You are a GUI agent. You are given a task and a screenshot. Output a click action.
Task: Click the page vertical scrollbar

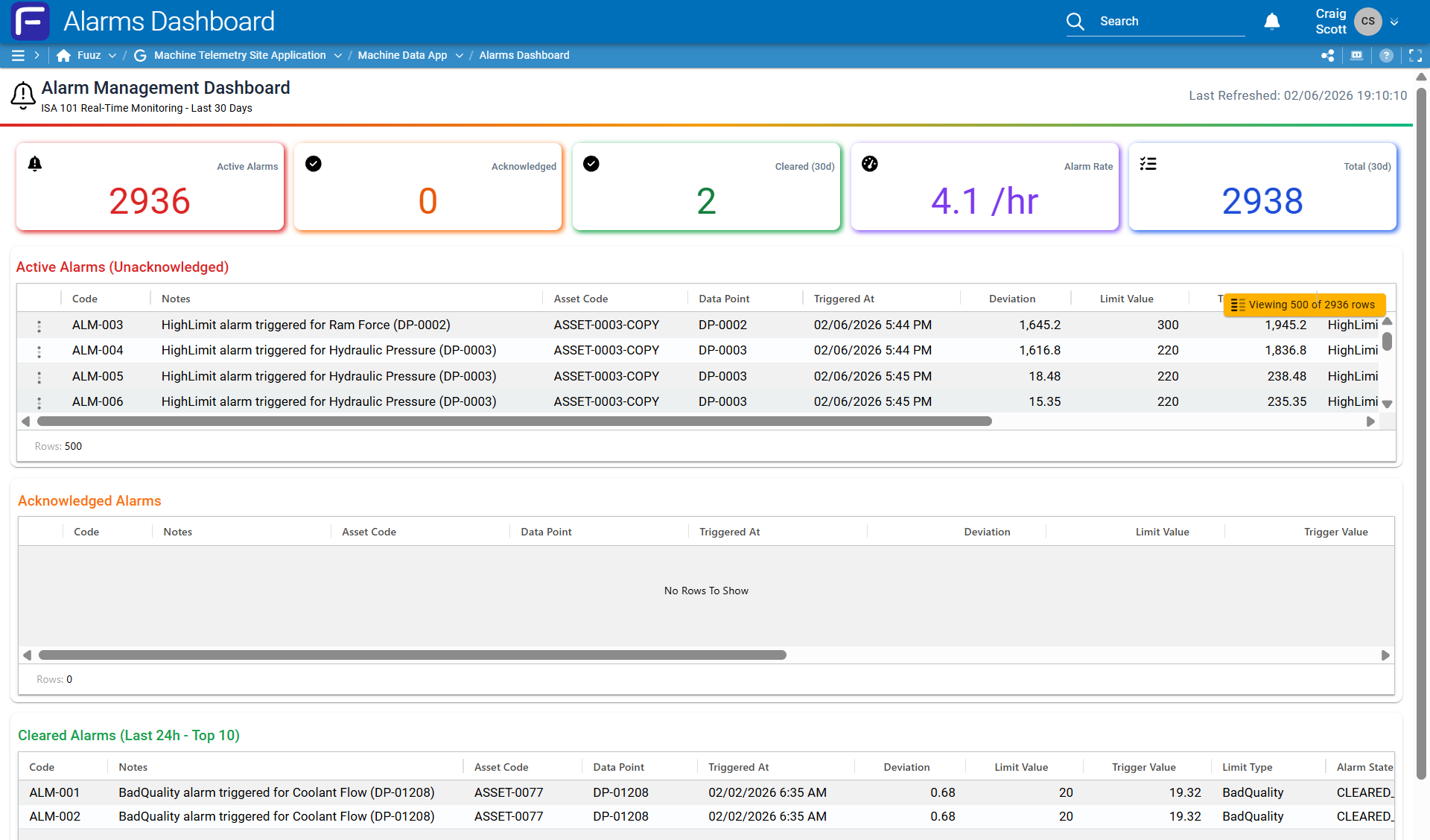[1421, 432]
